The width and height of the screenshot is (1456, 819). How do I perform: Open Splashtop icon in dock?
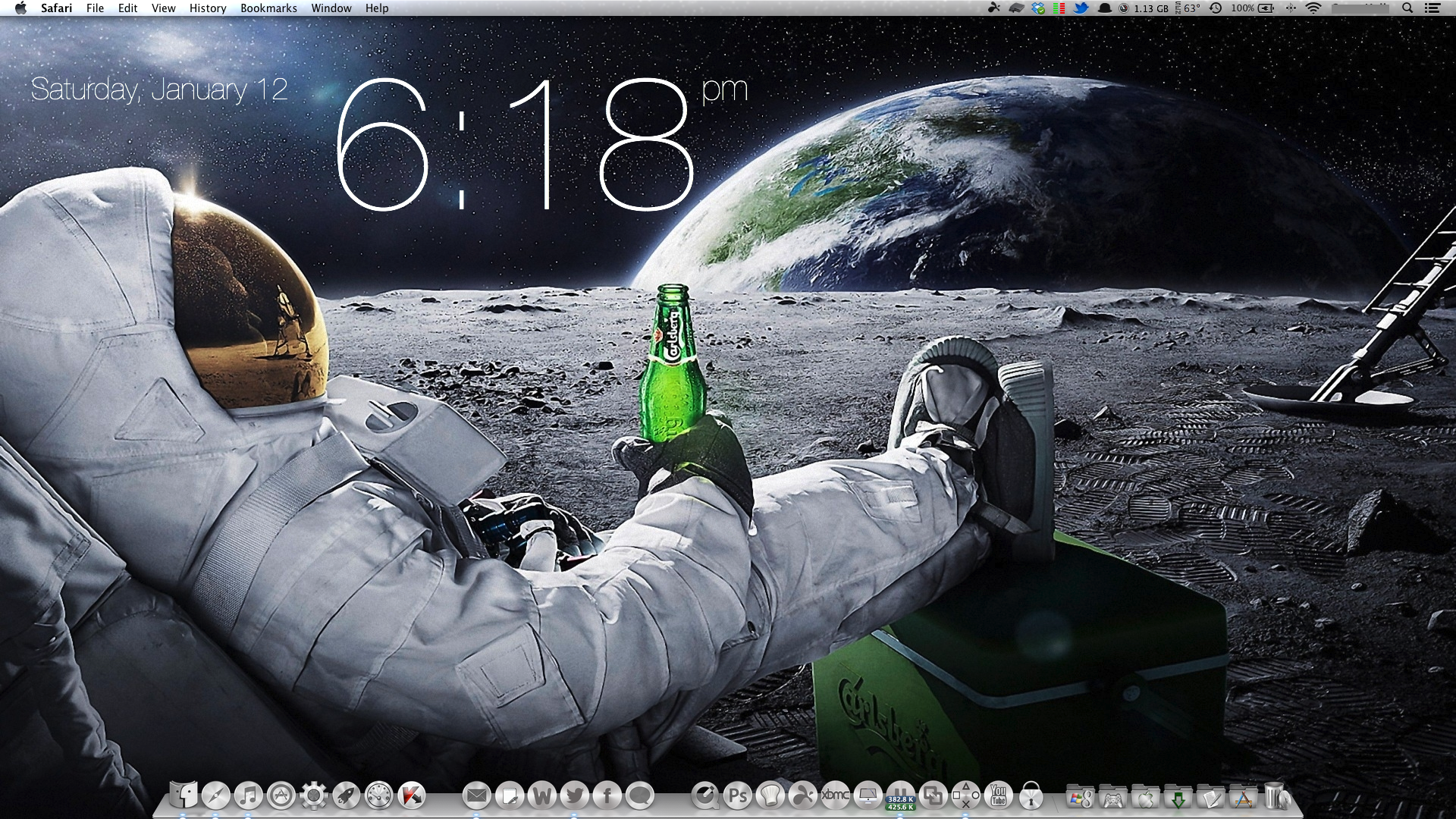(803, 795)
